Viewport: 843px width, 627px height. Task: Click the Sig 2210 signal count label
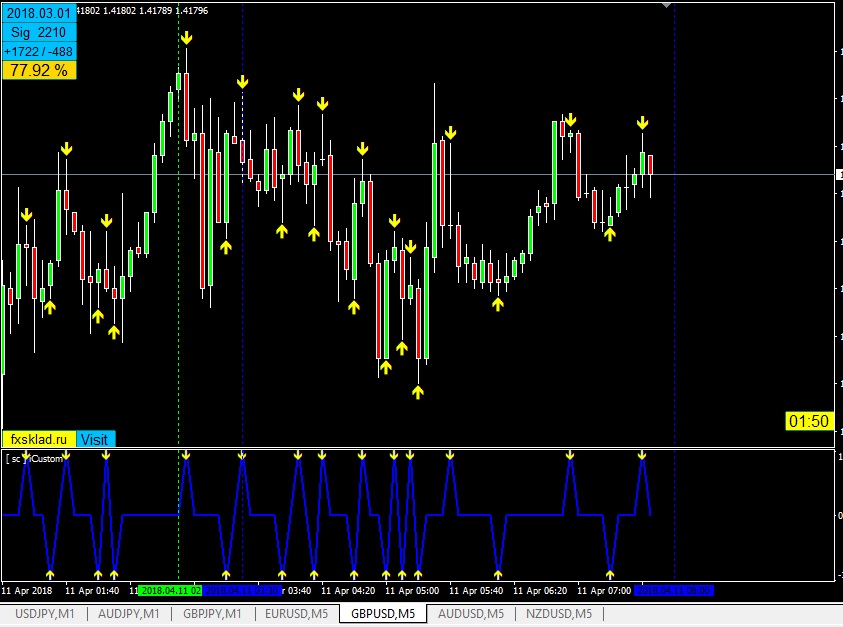(39, 32)
